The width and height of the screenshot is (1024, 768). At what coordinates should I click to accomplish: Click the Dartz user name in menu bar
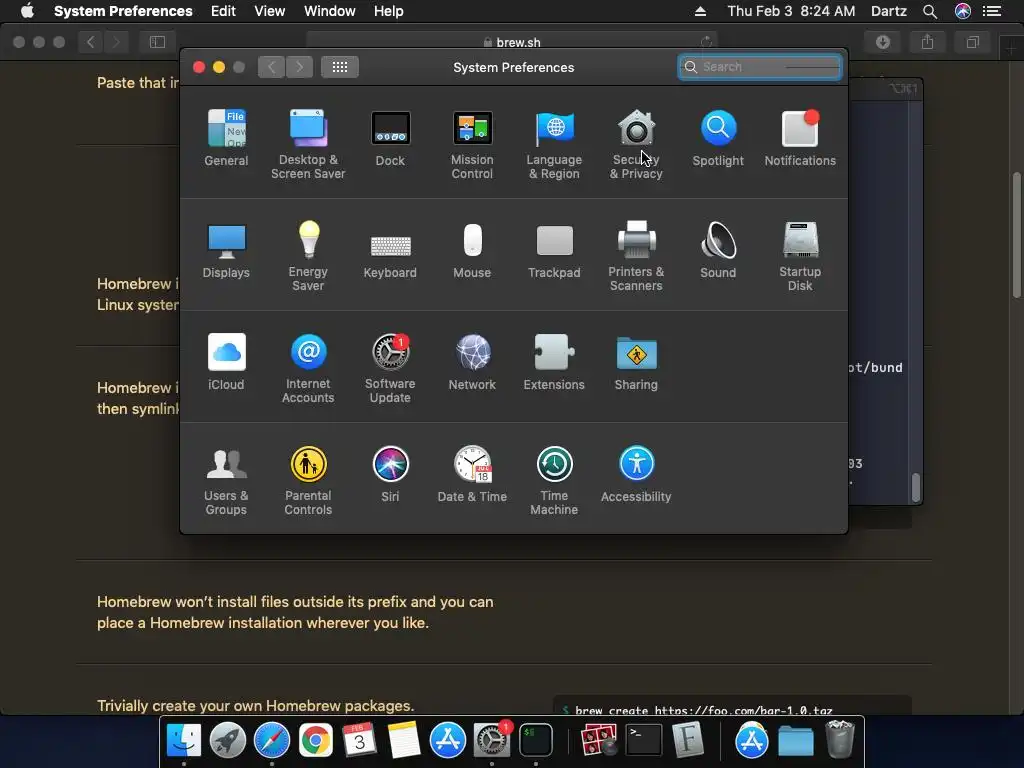pyautogui.click(x=889, y=11)
